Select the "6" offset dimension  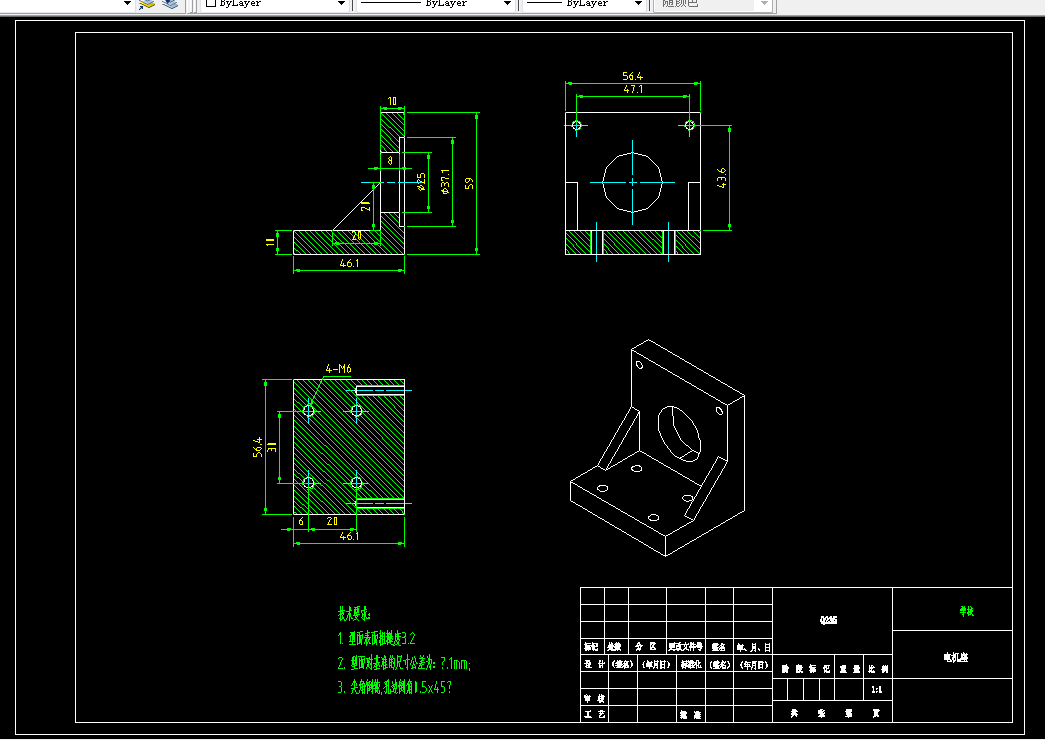301,521
